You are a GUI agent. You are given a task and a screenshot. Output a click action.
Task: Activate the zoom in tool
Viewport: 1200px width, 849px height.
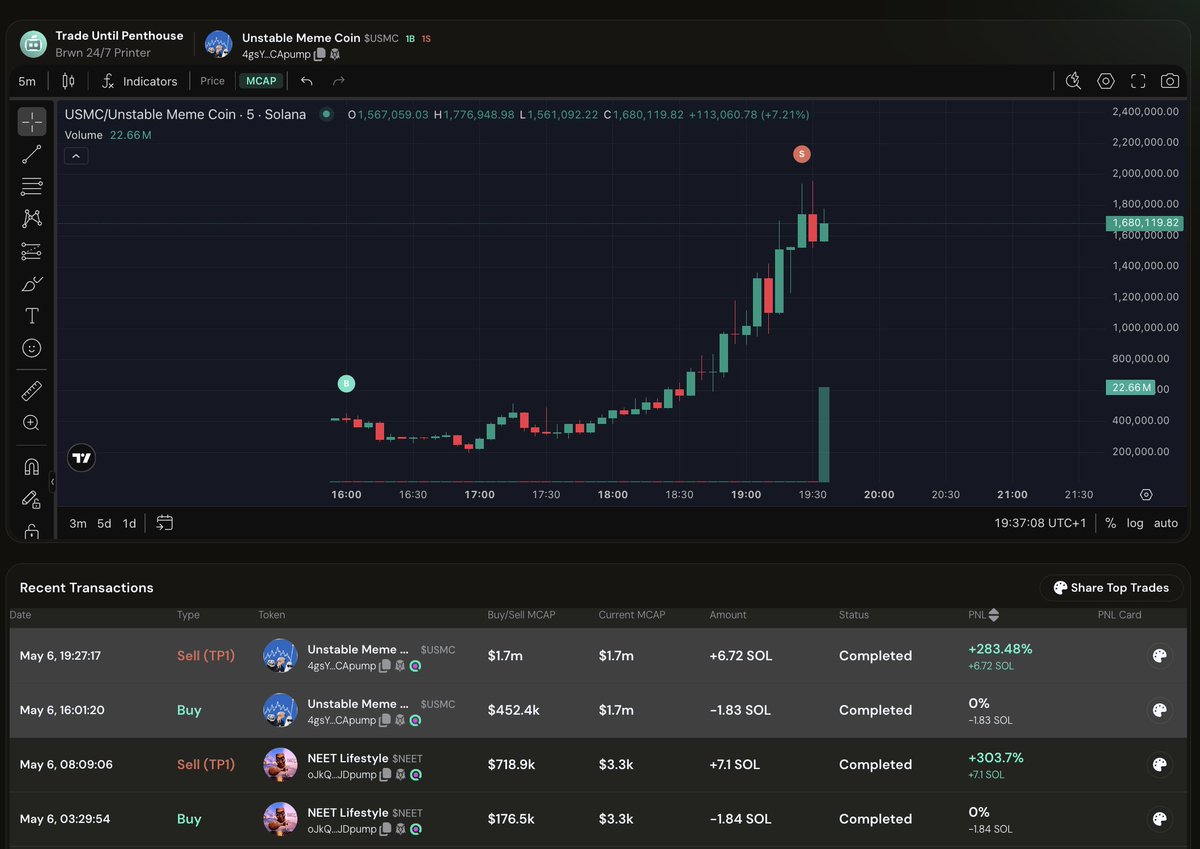point(32,423)
